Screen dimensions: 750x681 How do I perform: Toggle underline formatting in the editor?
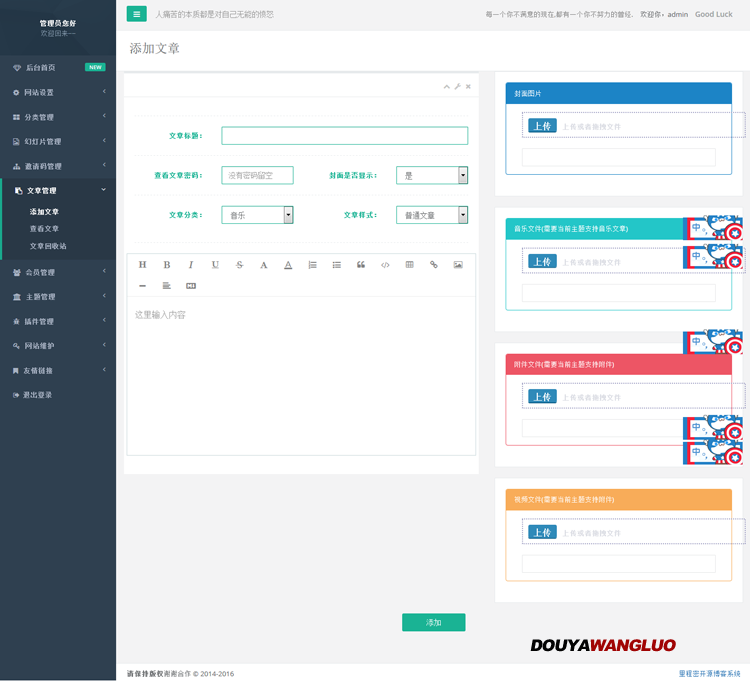pyautogui.click(x=215, y=265)
